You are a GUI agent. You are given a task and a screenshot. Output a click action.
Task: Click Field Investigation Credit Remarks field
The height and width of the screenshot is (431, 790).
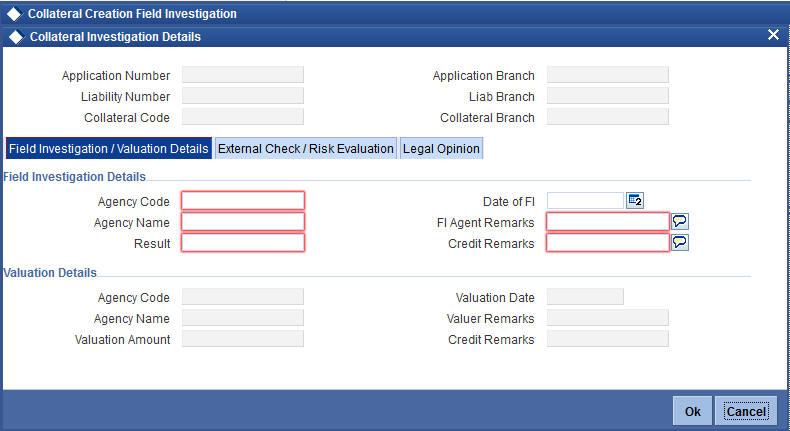608,243
